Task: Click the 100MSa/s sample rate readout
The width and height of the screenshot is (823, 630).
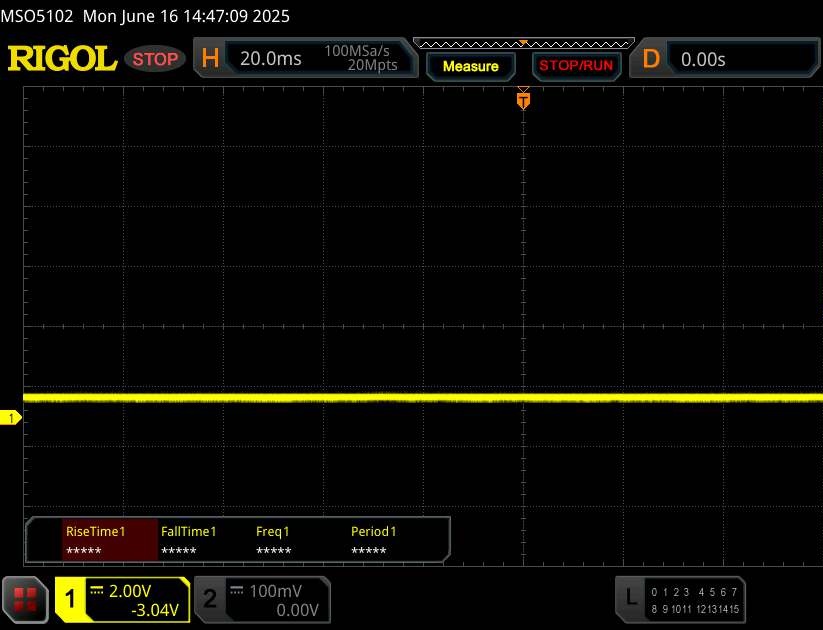Action: click(x=360, y=51)
